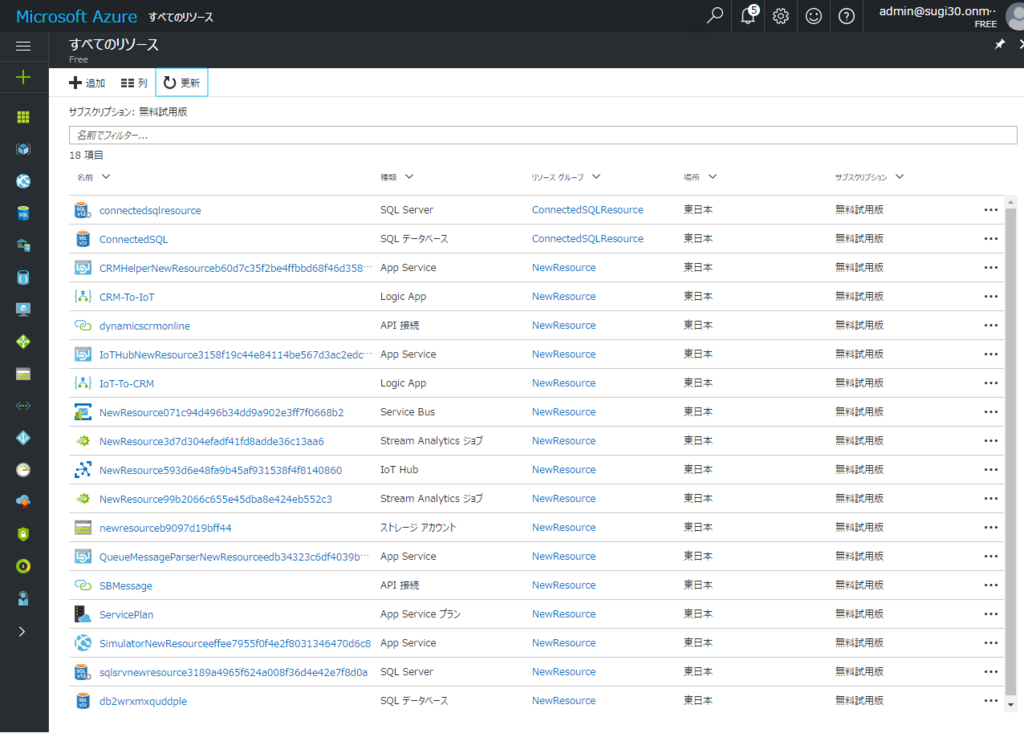Image resolution: width=1024 pixels, height=733 pixels.
Task: Click the Simulator App Service globe icon
Action: point(83,643)
